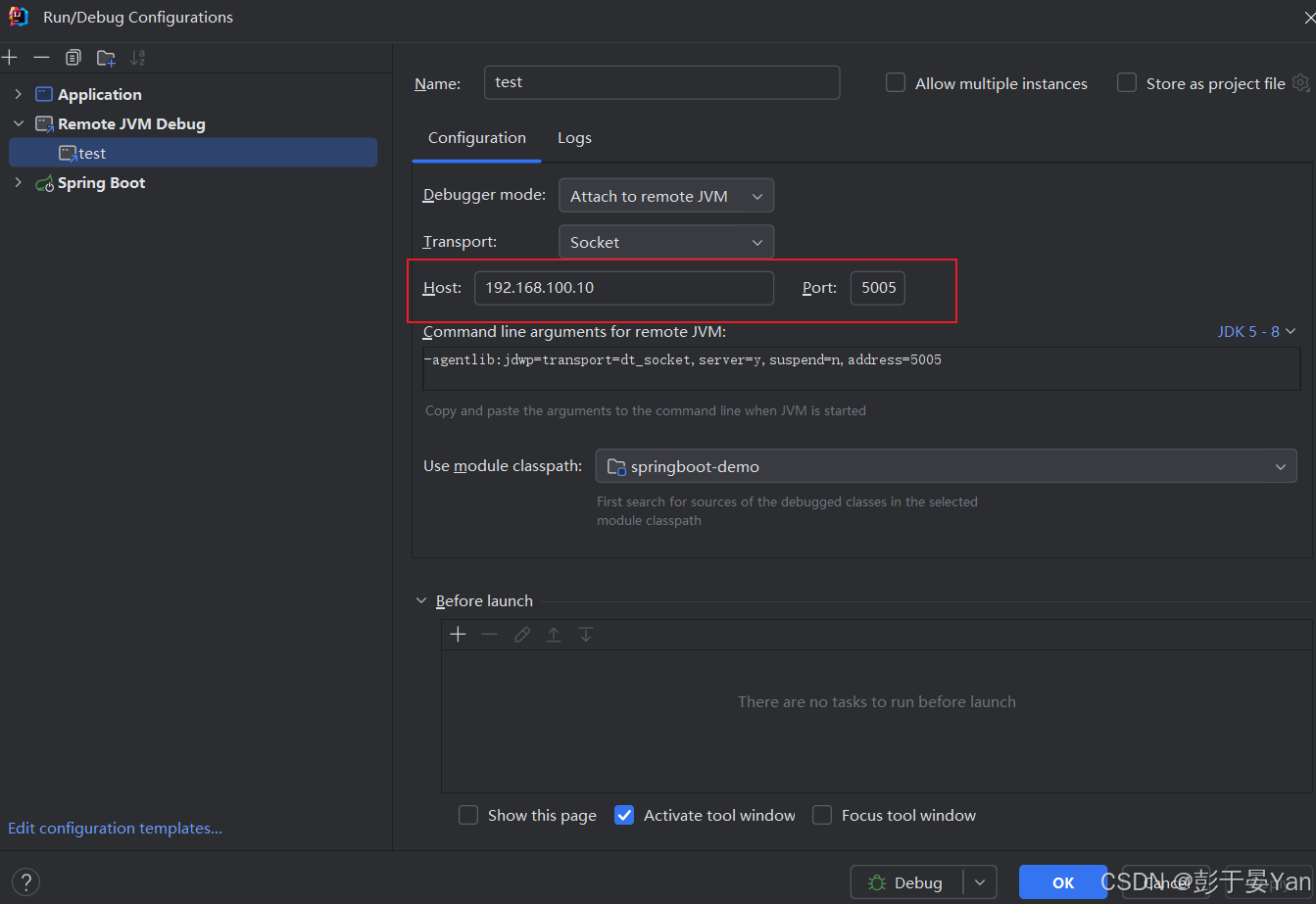Check the Show this page option
The image size is (1316, 904).
[468, 815]
